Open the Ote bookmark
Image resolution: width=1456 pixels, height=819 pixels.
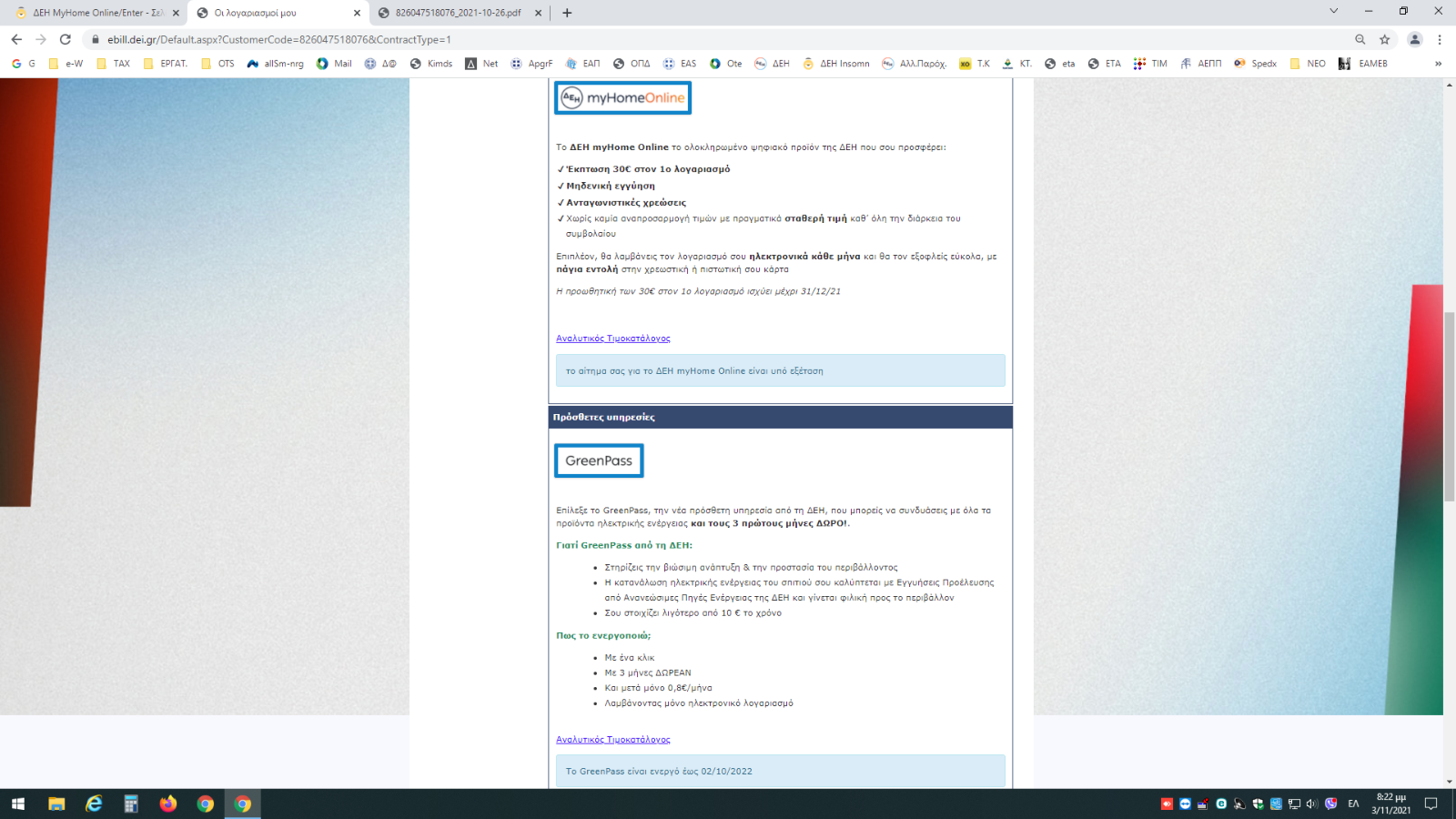tap(726, 64)
